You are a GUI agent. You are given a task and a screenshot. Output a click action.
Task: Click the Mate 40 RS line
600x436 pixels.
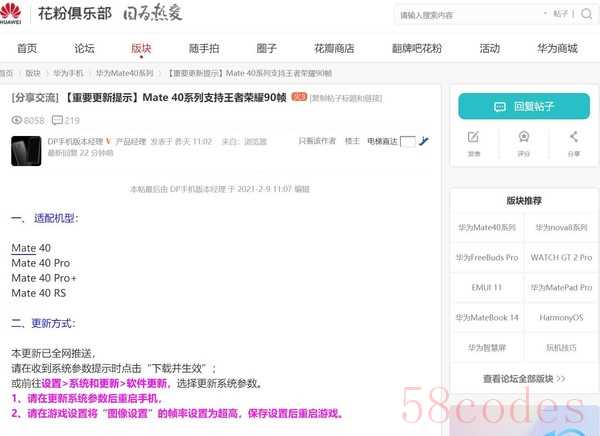tap(39, 293)
